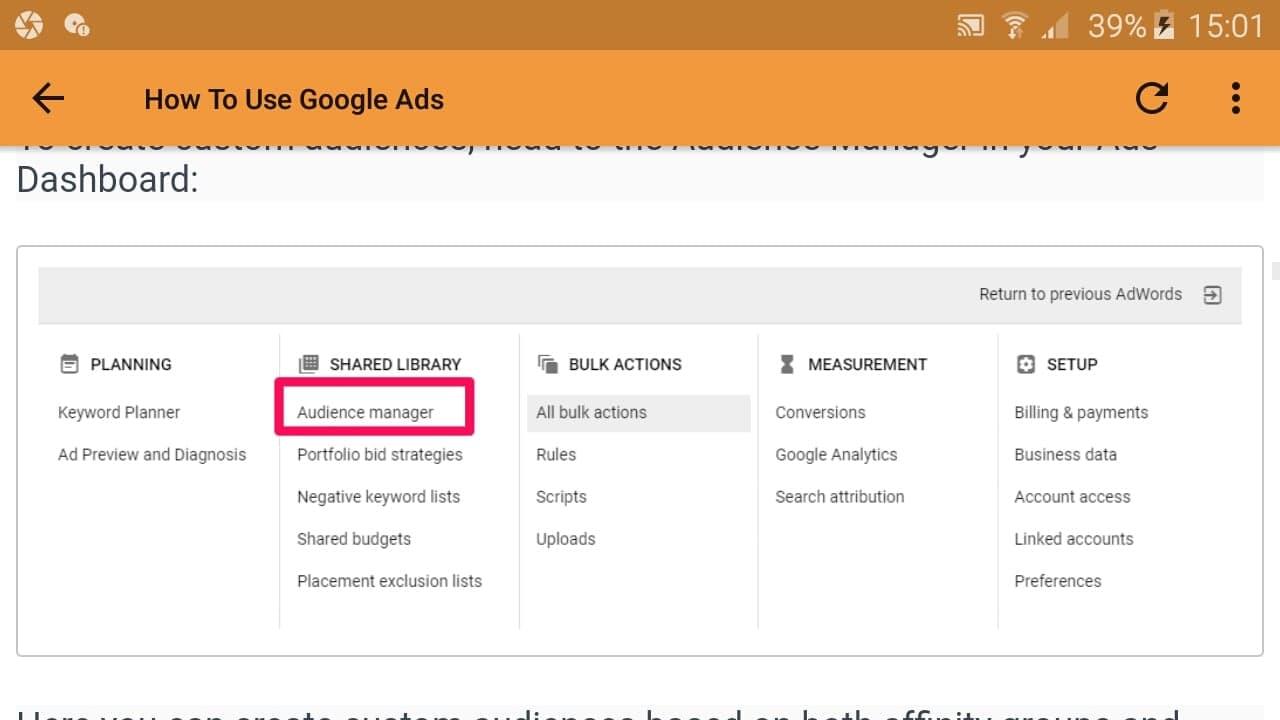Click the SETUP heading text
The image size is (1280, 720).
(1072, 364)
